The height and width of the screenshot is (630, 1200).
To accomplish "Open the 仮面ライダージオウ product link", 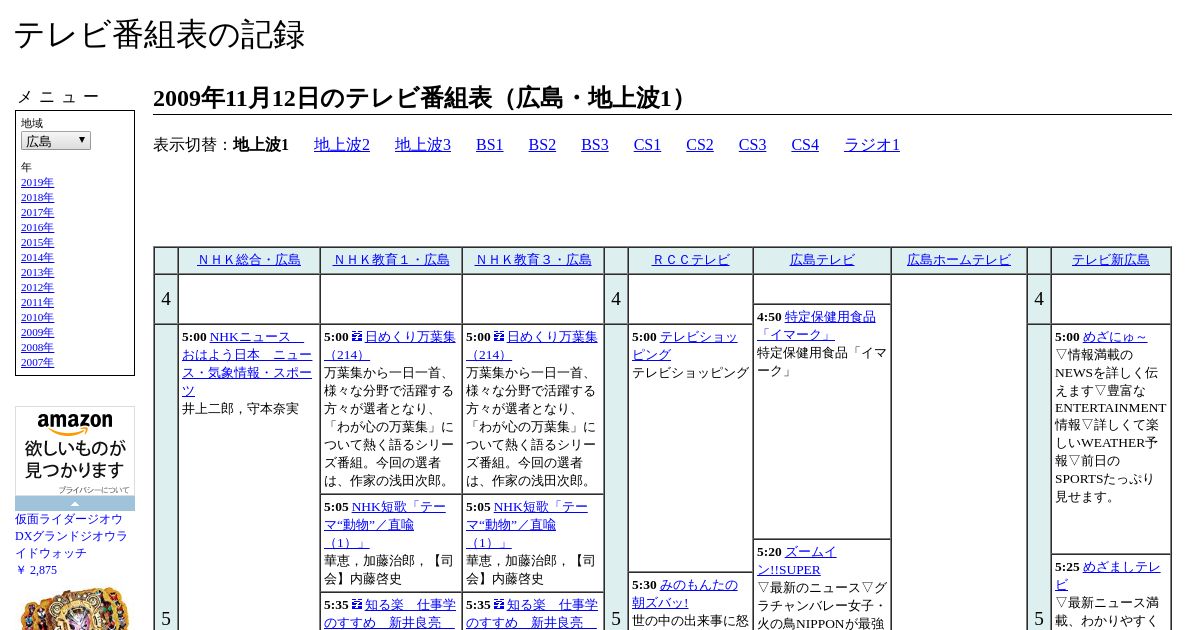I will pyautogui.click(x=71, y=536).
